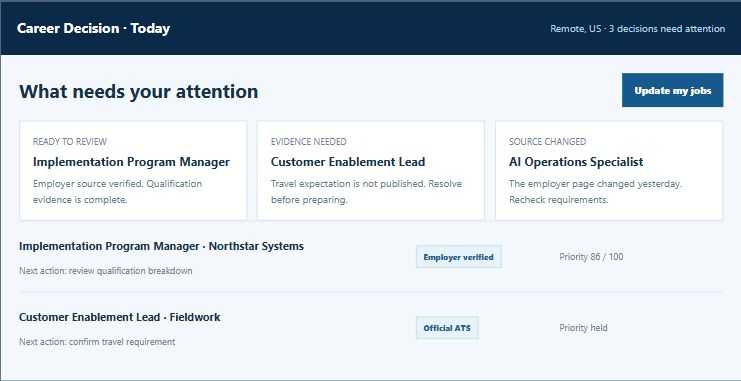Click the What needs your attention heading
The image size is (741, 381).
(x=138, y=91)
